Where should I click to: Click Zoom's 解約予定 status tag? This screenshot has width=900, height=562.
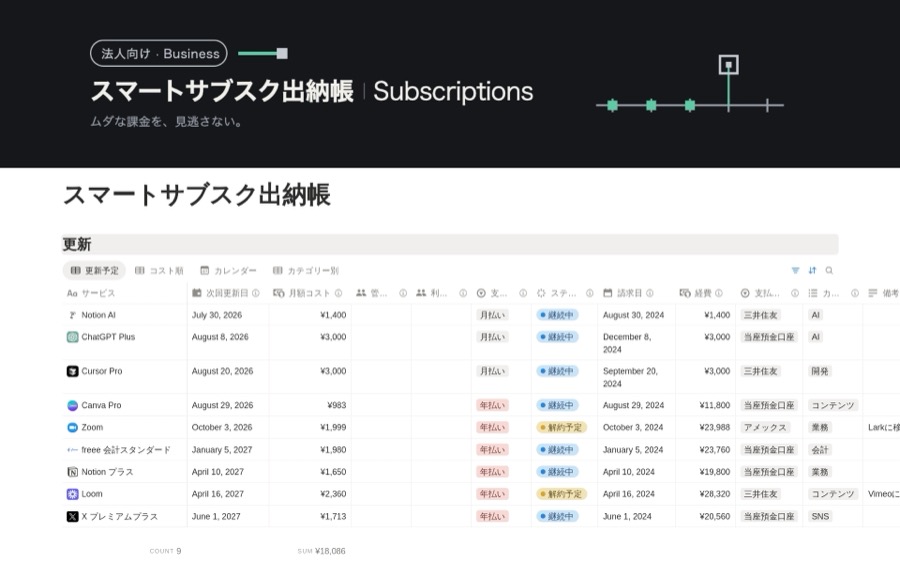click(561, 428)
